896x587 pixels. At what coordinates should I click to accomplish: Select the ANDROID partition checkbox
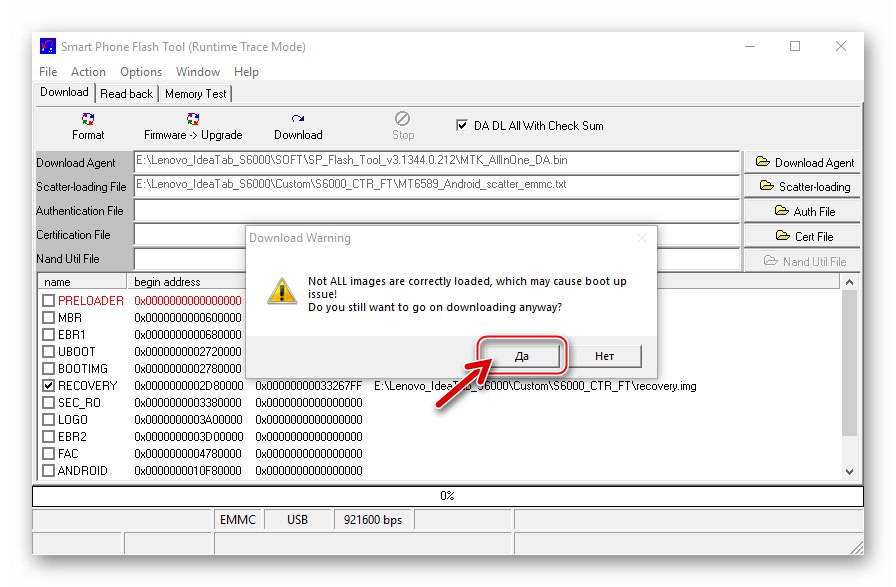[x=48, y=470]
